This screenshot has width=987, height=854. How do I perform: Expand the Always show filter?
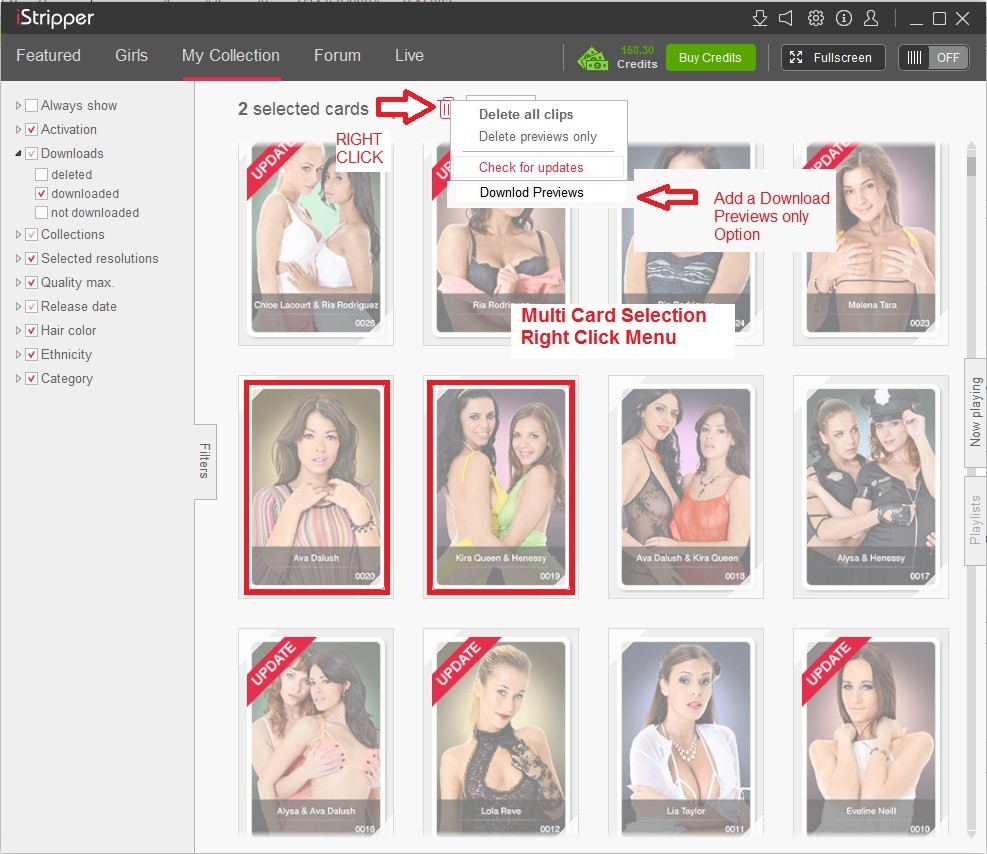[x=18, y=105]
